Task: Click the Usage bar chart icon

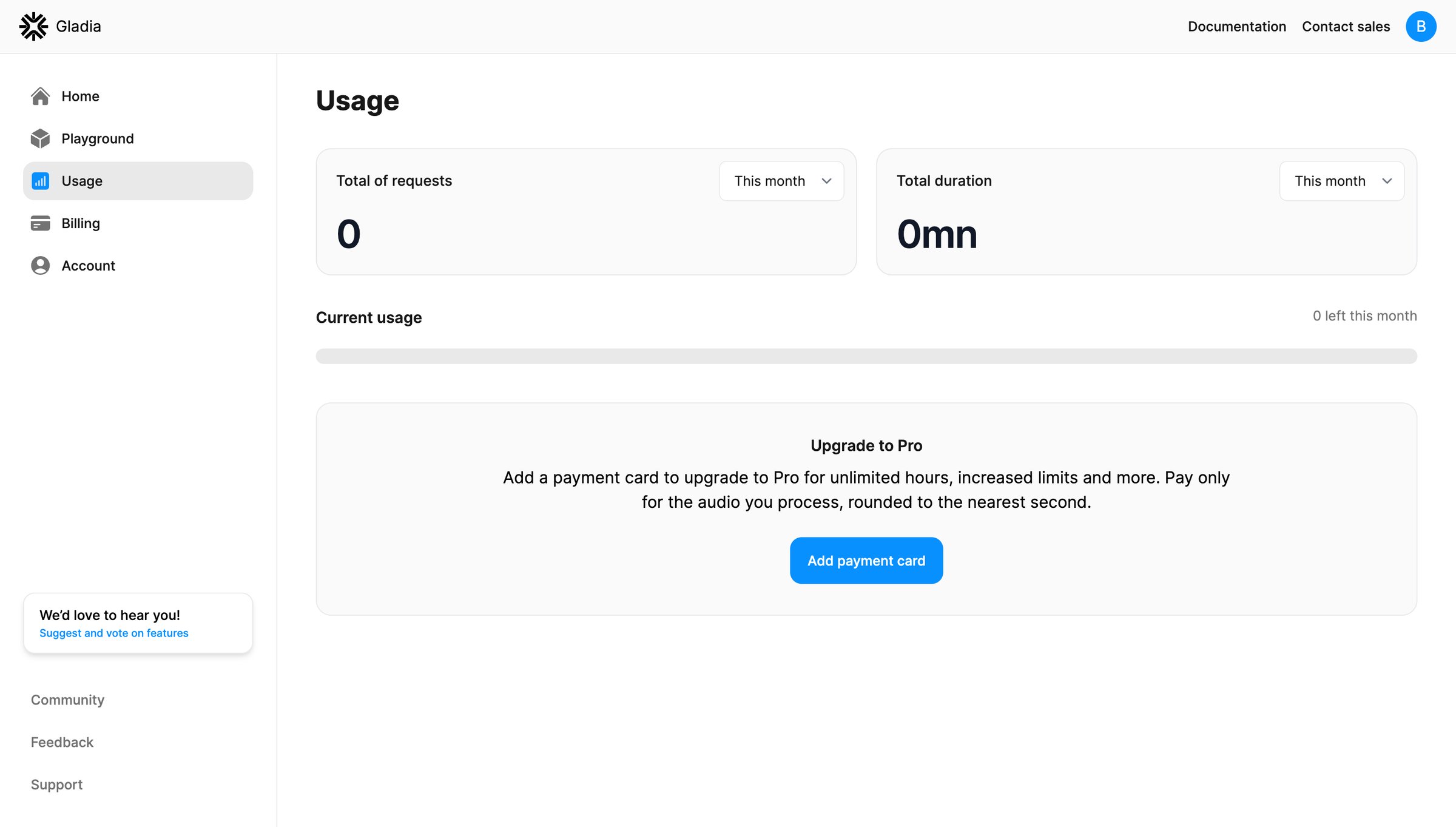Action: (40, 181)
